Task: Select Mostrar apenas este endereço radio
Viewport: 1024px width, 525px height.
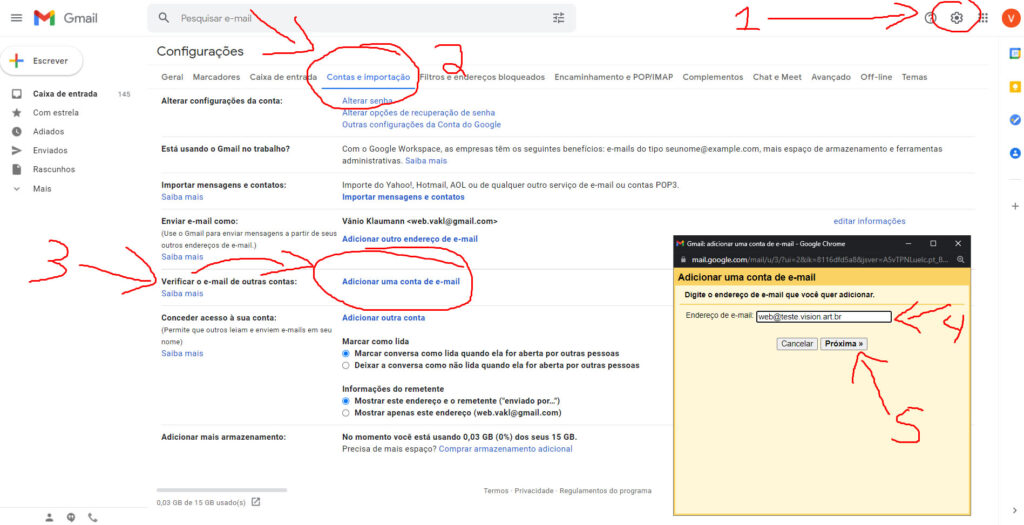Action: (346, 413)
